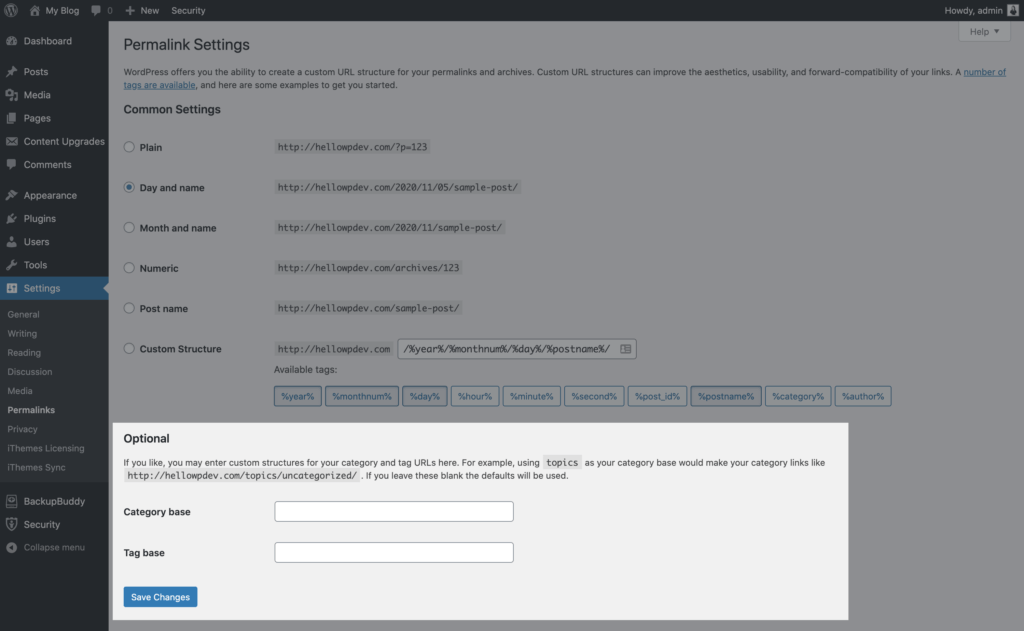Image resolution: width=1024 pixels, height=631 pixels.
Task: Click the Users person icon
Action: [x=12, y=242]
